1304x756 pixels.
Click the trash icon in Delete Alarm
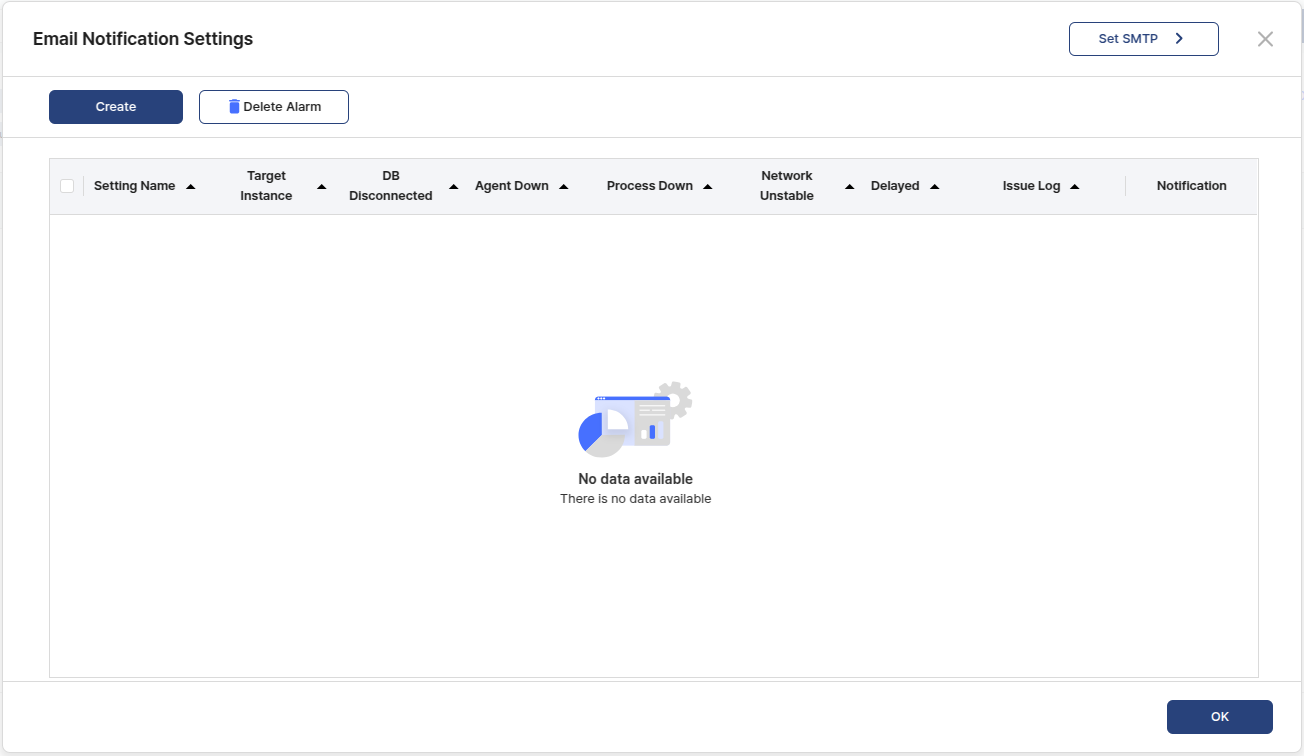234,107
